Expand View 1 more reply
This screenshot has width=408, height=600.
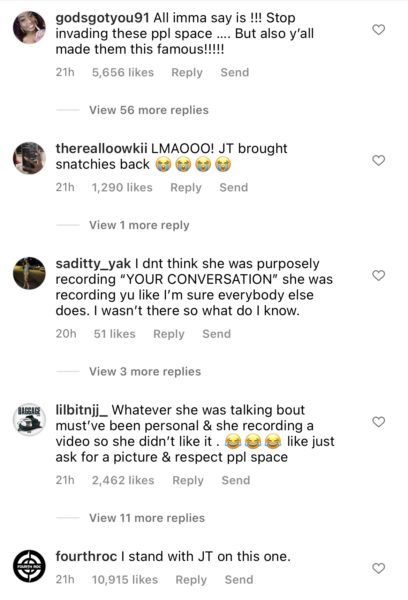(139, 225)
